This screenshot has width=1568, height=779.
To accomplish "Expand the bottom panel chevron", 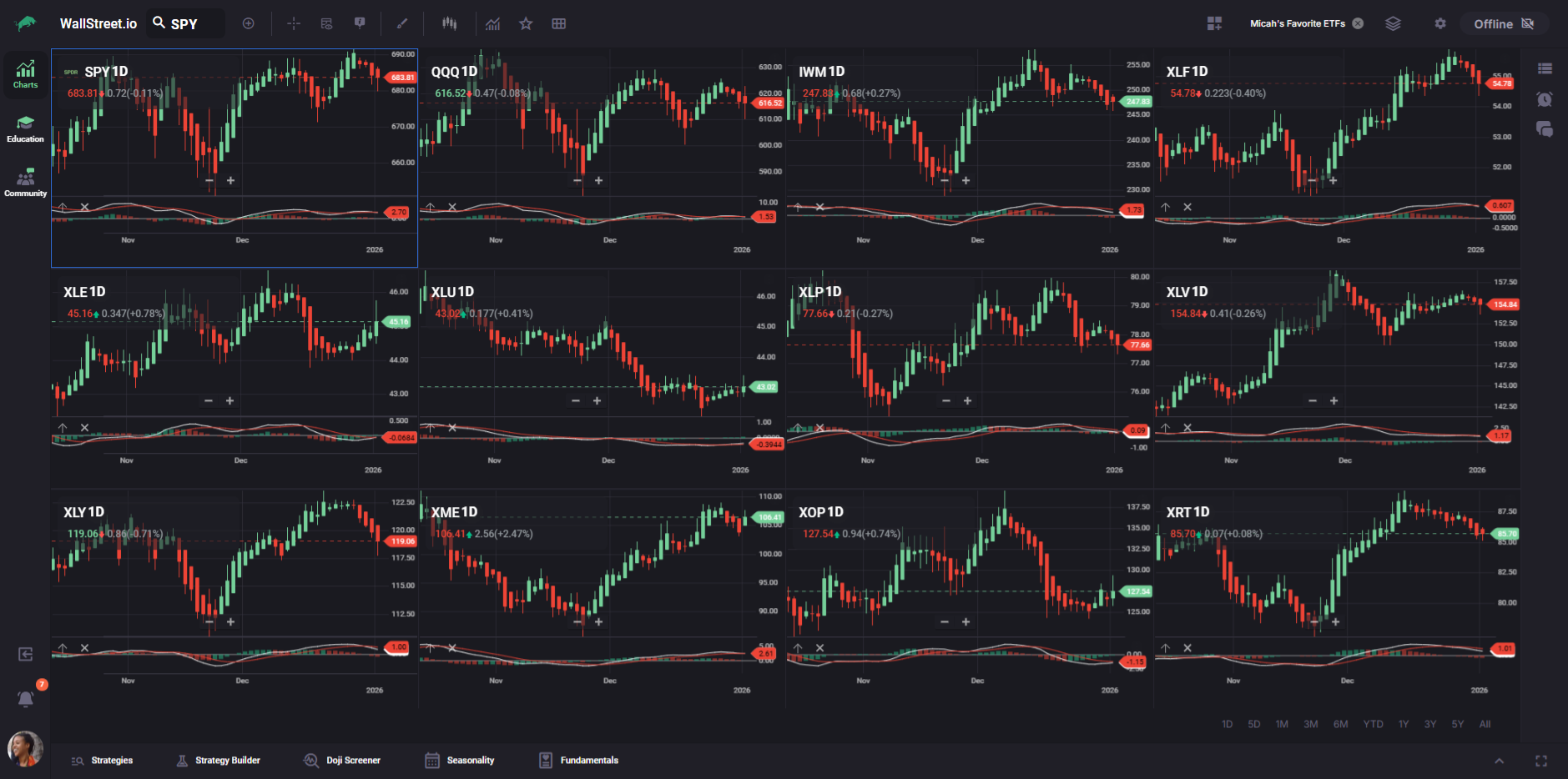I will coord(1499,761).
